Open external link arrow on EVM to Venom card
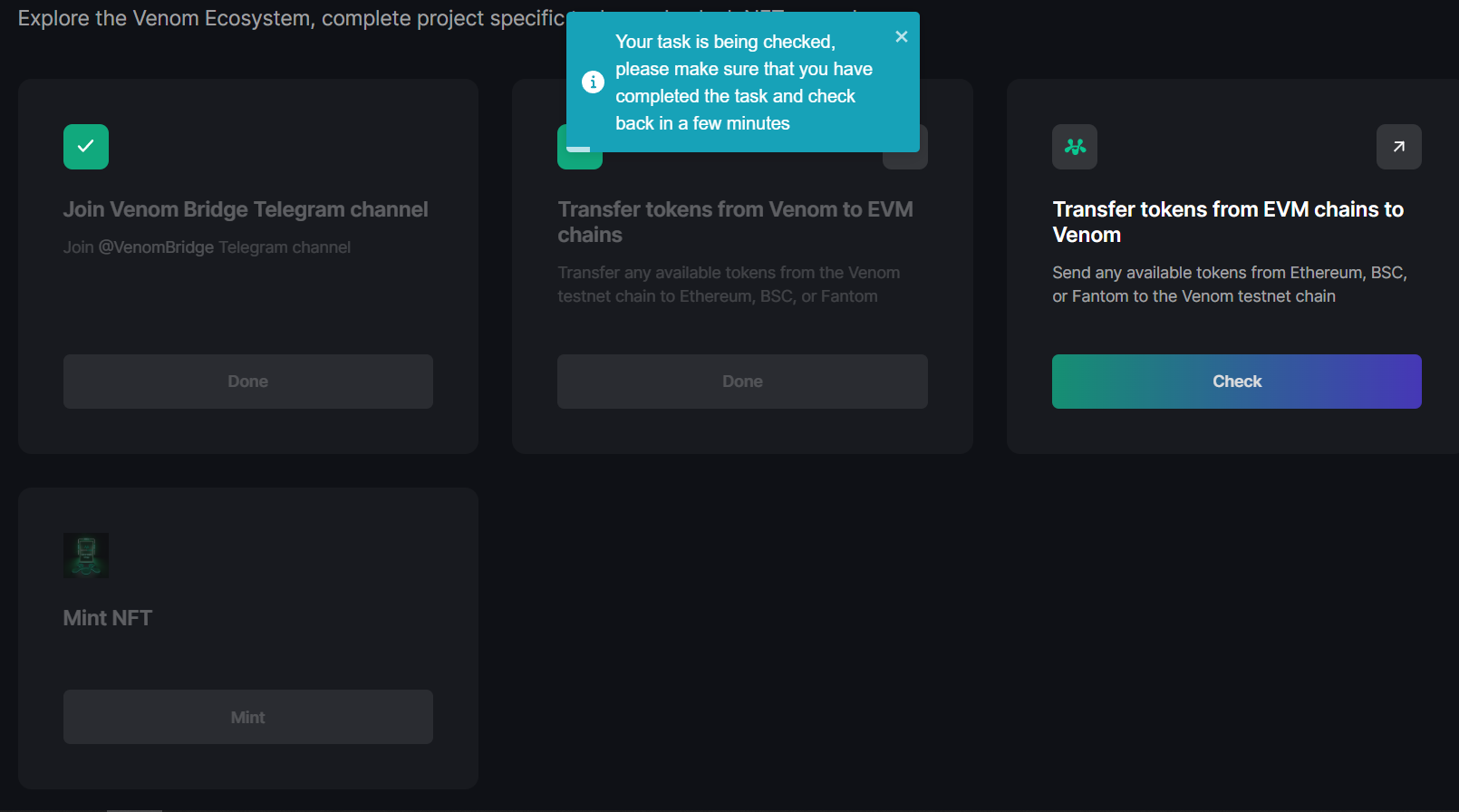 (1399, 147)
